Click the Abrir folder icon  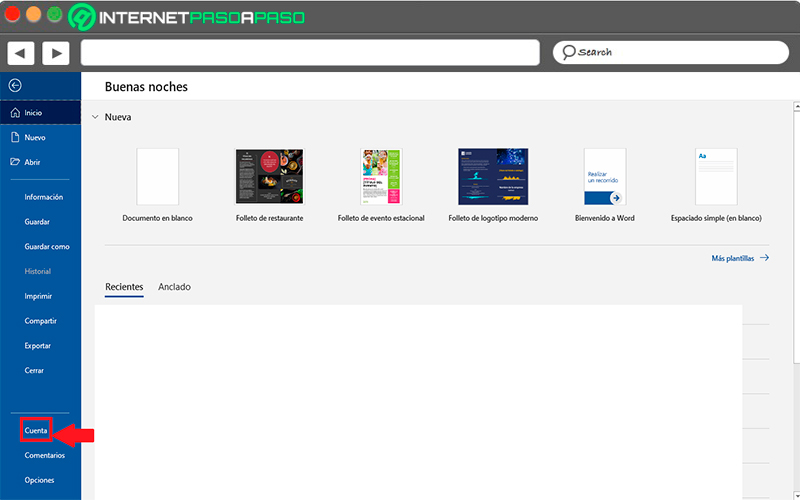[15, 162]
